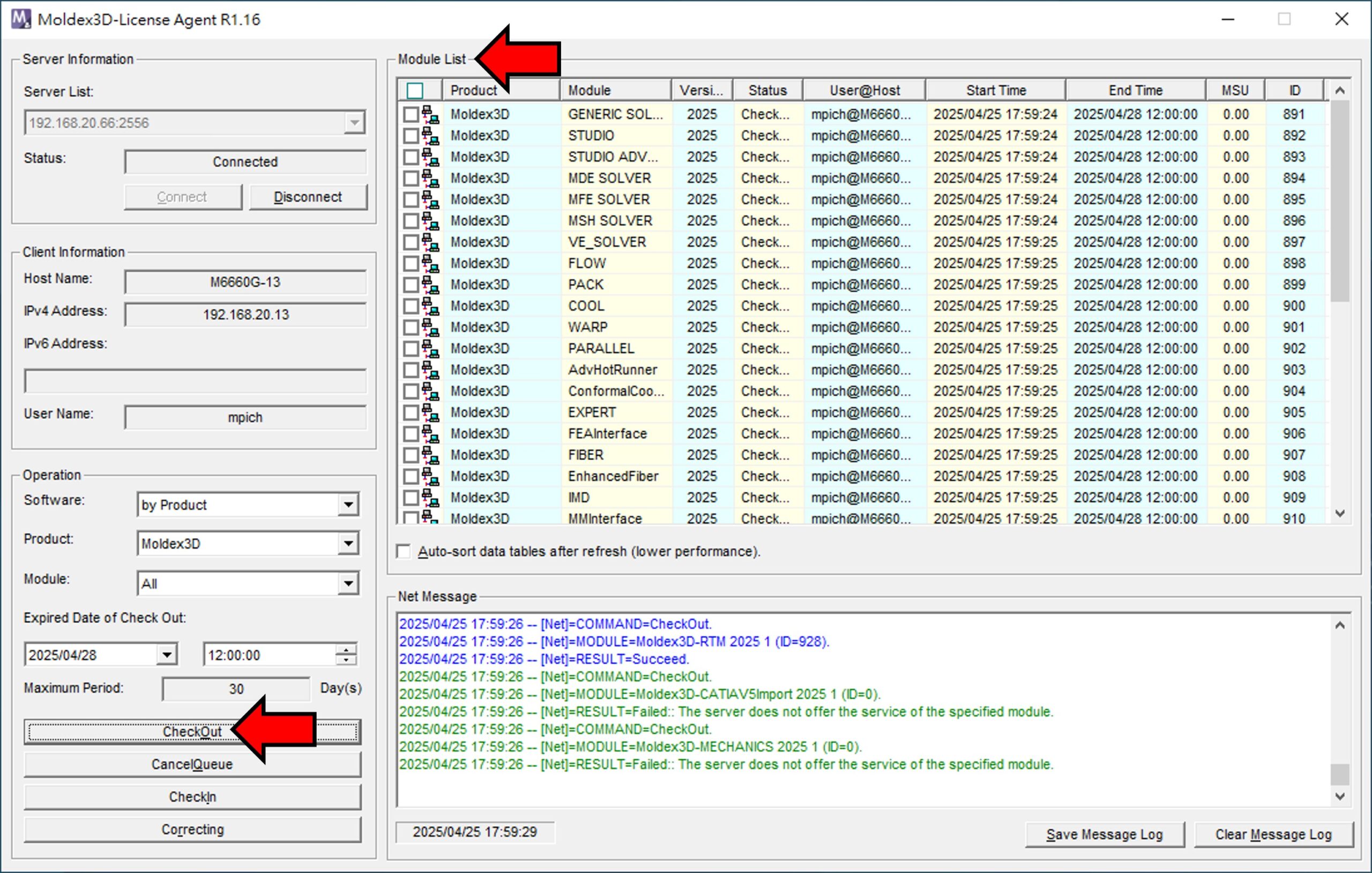Click the network icon in the VE_SOLVER row

tap(431, 242)
